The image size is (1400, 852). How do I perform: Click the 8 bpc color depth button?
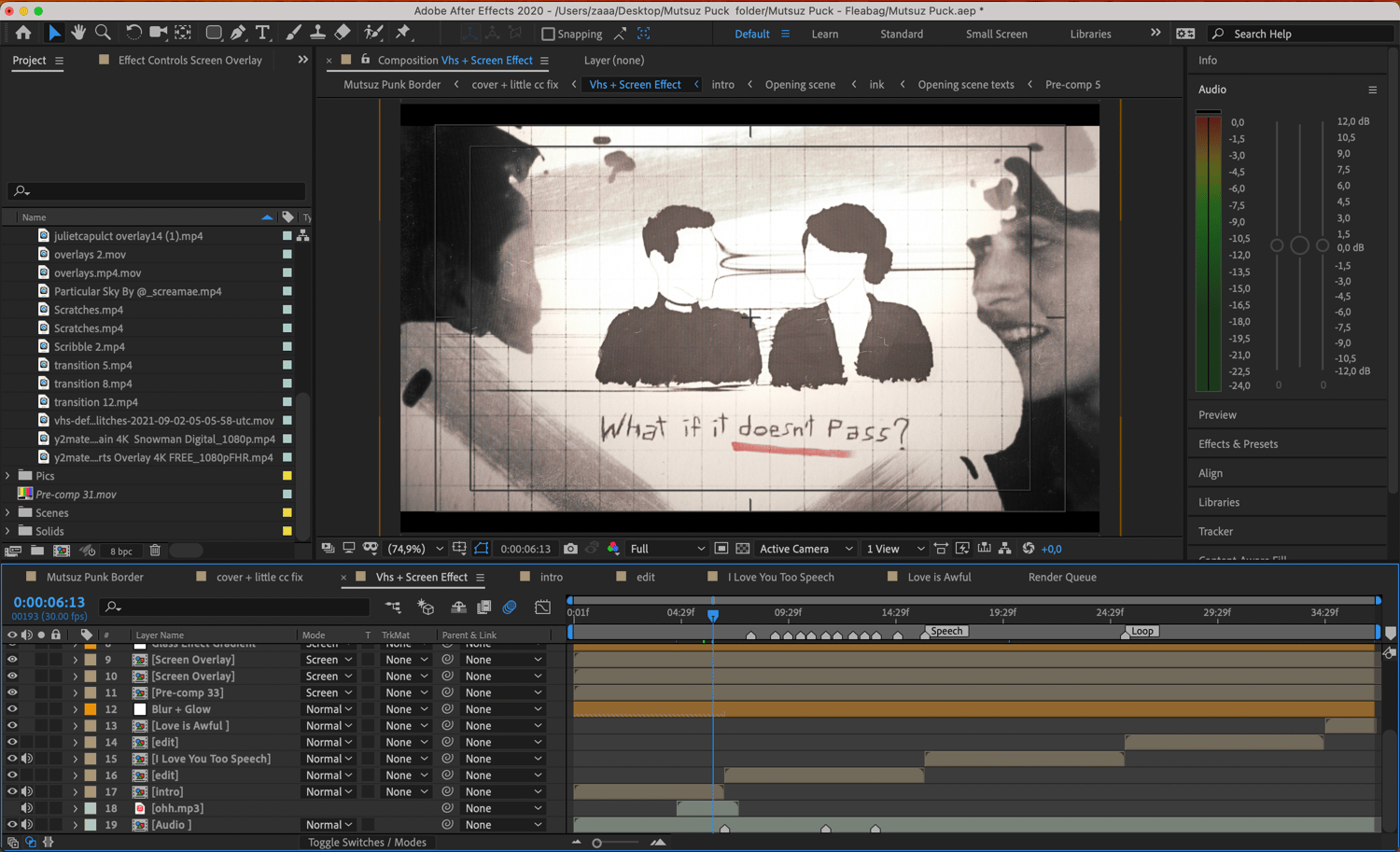121,551
